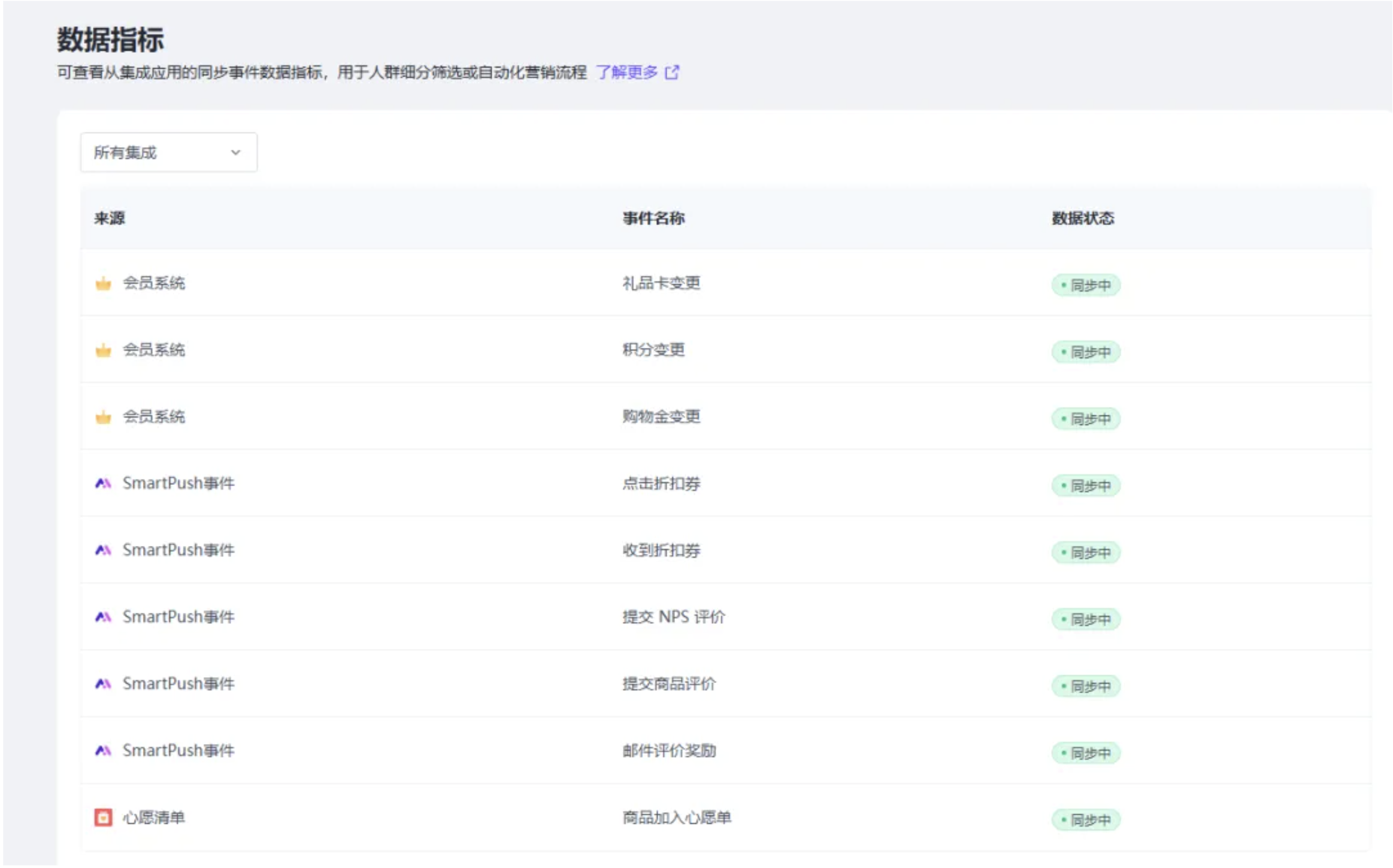Click SmartPush icon in 邮件评价奖励 row
The height and width of the screenshot is (868, 1393).
103,751
